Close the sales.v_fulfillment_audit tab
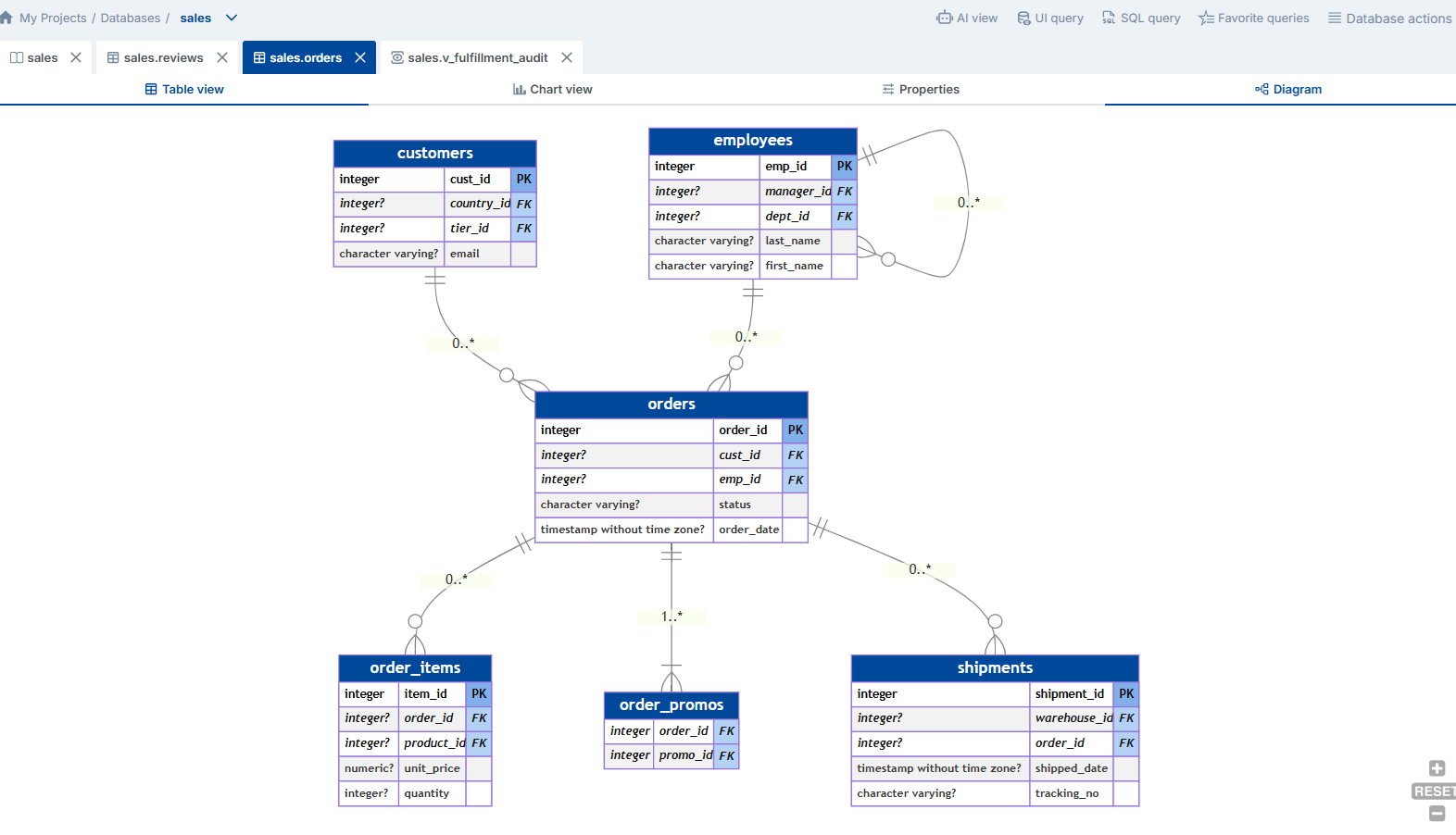Screen dimensions: 1456x835 tap(567, 57)
